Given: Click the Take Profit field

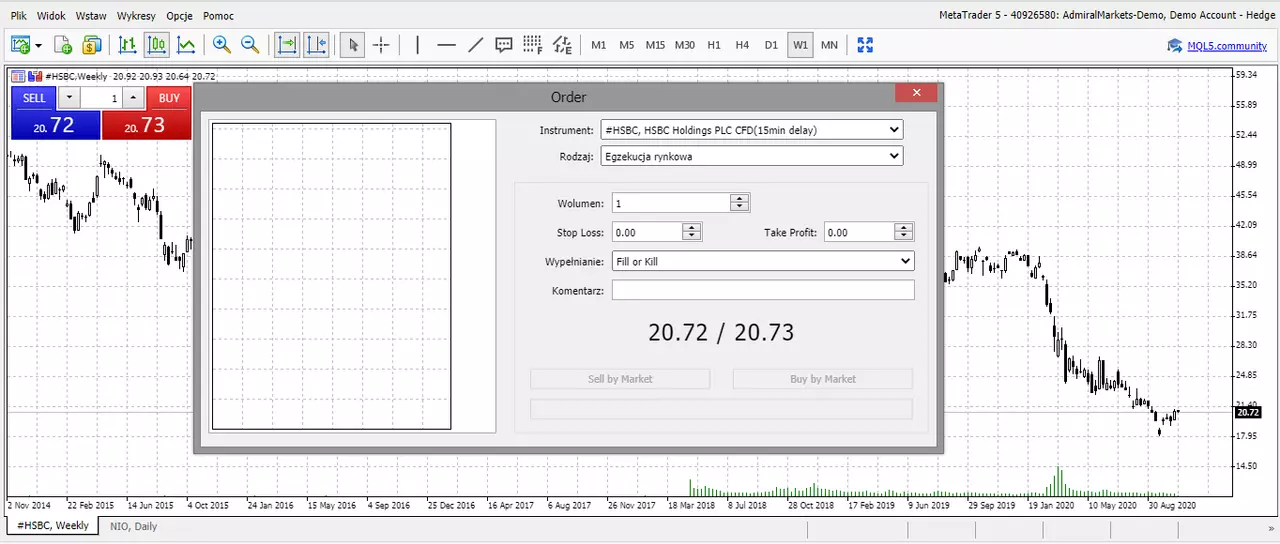Looking at the screenshot, I should coord(858,232).
